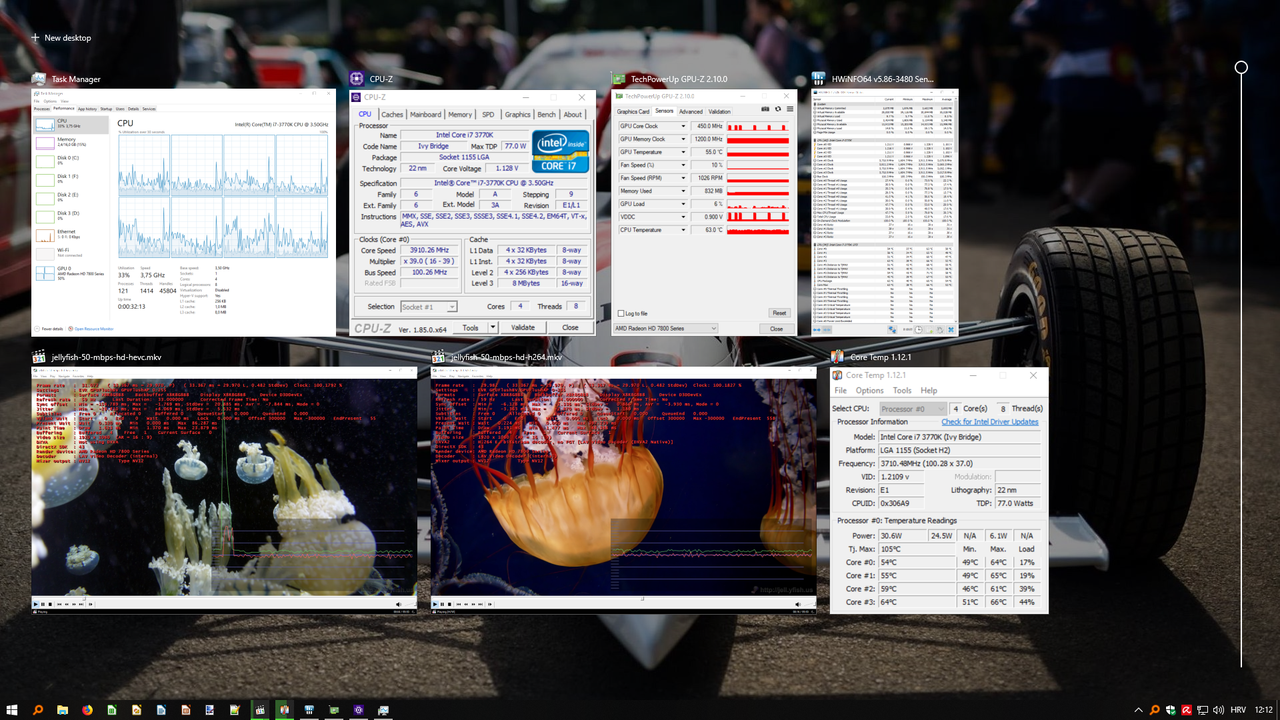
Task: Click the camera screenshot icon in GPU-Z titlebar
Action: click(764, 107)
